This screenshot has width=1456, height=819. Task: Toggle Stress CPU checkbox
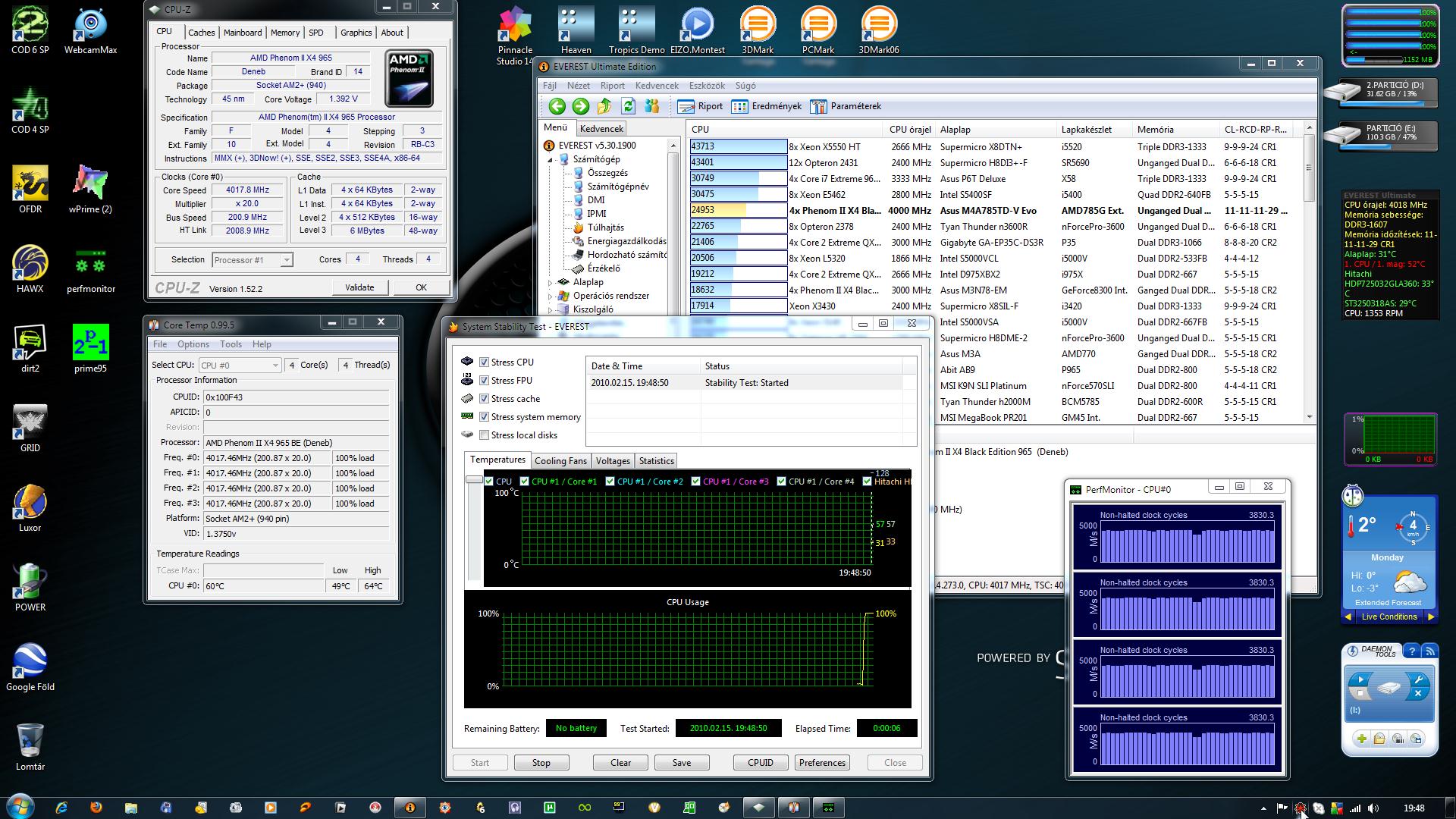pos(484,362)
